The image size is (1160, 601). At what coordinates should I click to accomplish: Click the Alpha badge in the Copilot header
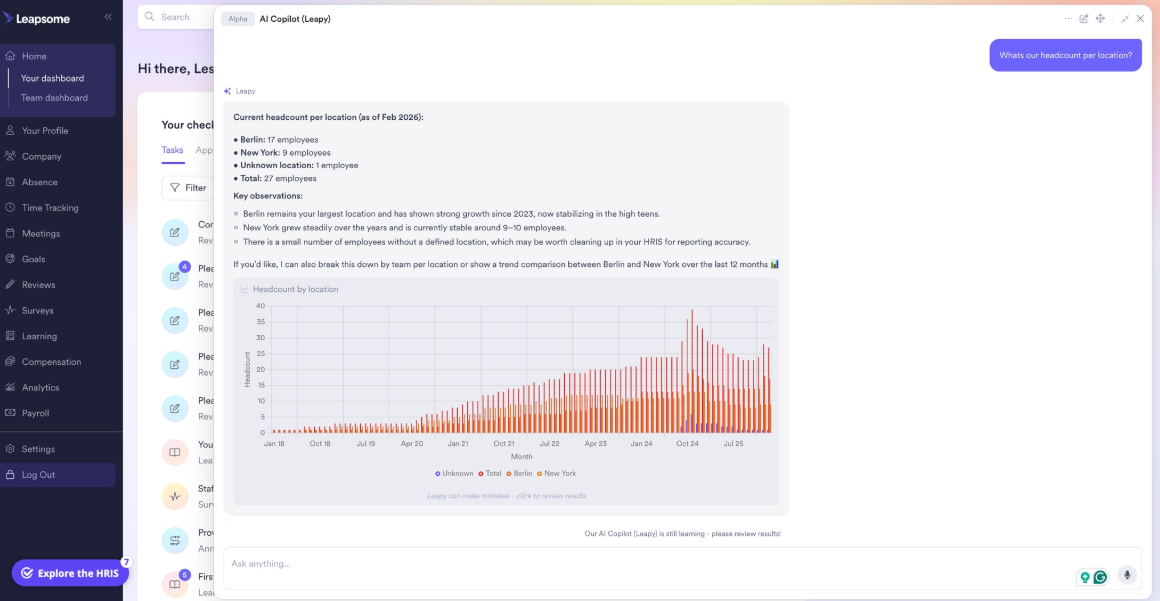point(238,19)
